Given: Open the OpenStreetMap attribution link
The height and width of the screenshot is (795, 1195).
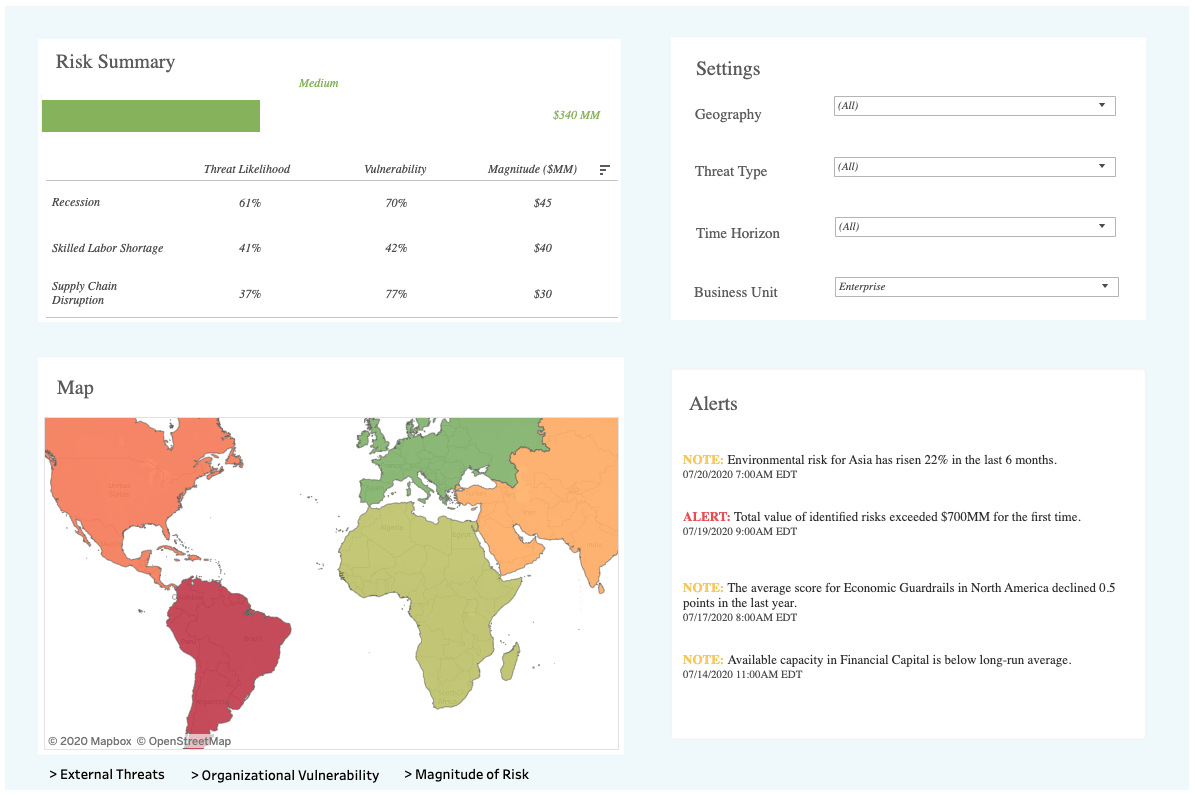Looking at the screenshot, I should pos(184,741).
